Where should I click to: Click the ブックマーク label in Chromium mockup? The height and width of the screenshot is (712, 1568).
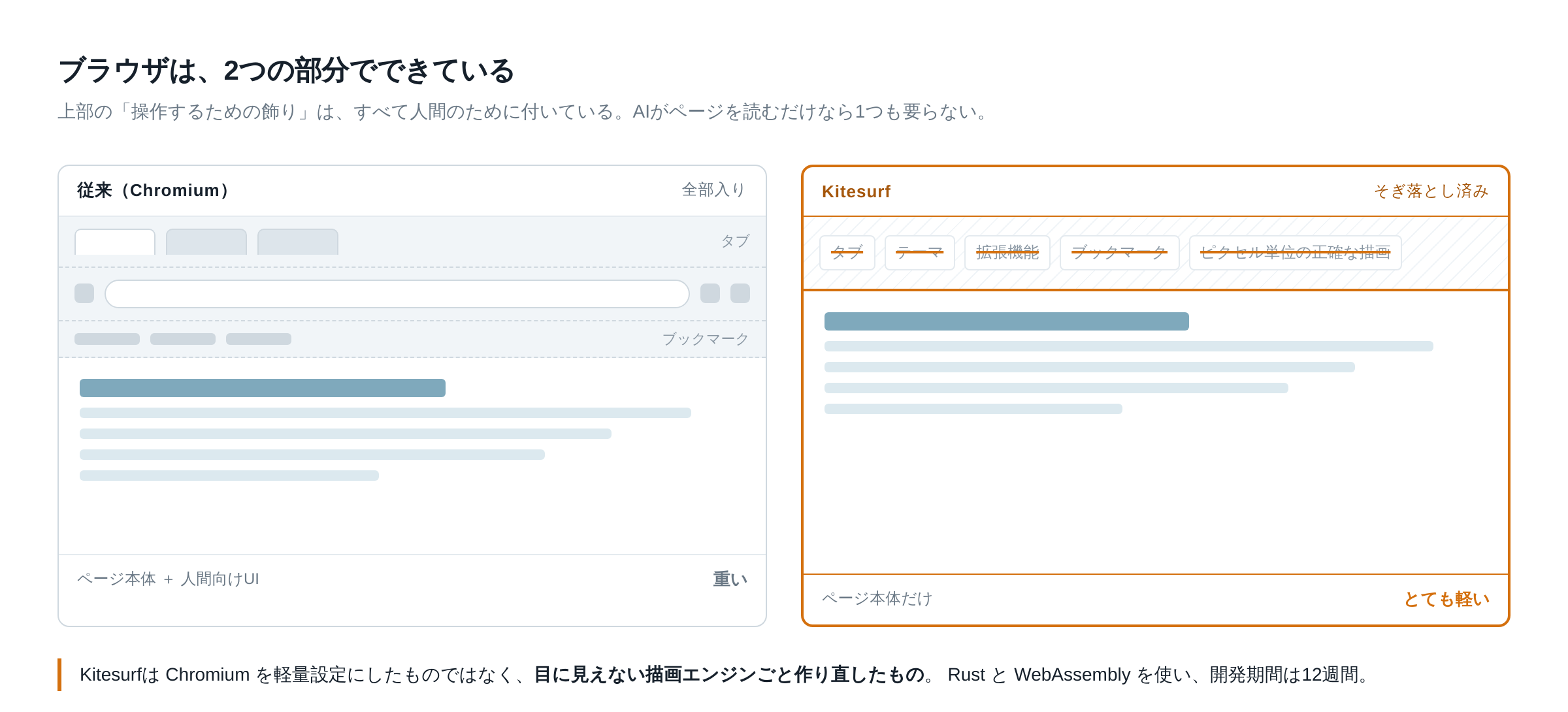(706, 339)
